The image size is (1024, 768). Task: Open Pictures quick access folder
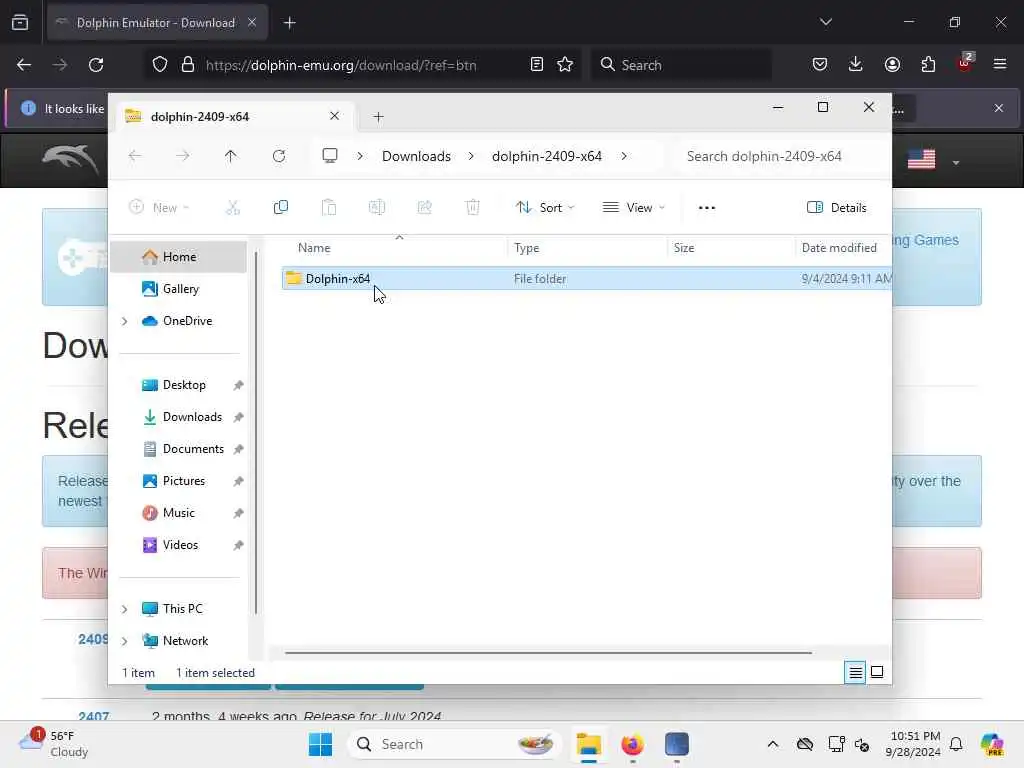tap(179, 481)
